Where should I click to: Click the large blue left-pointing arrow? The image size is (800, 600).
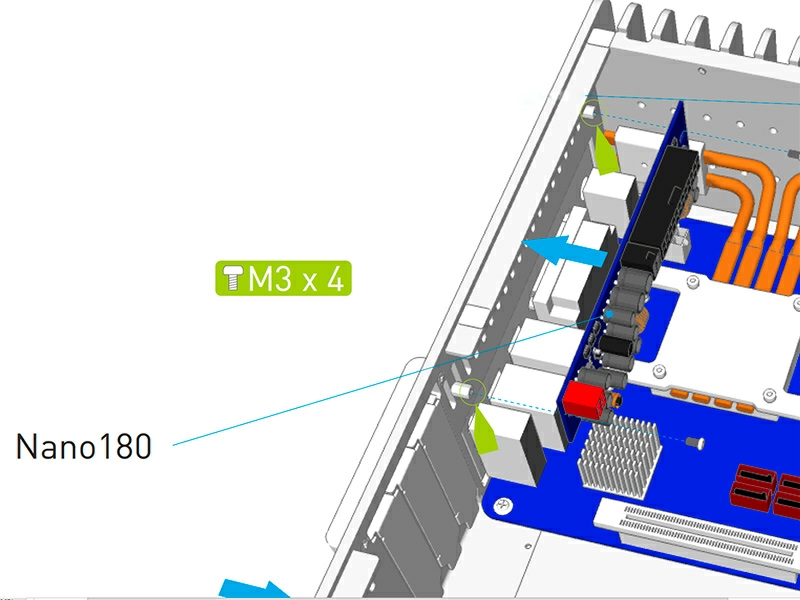pyautogui.click(x=565, y=251)
